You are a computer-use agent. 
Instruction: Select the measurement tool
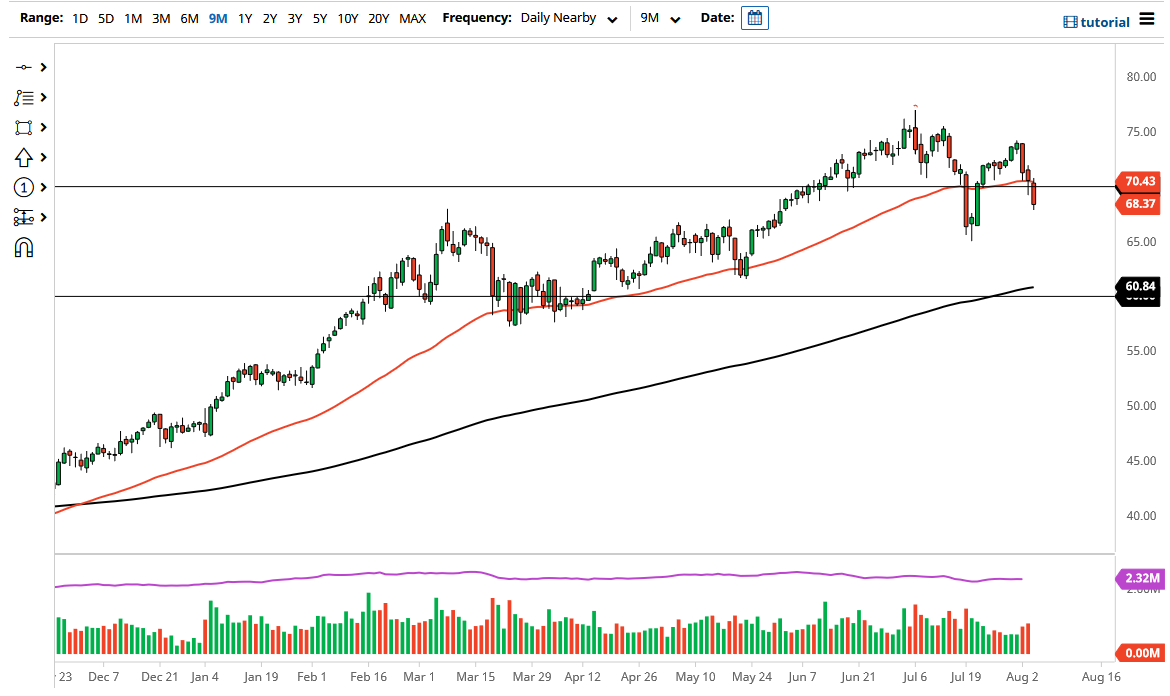(24, 216)
